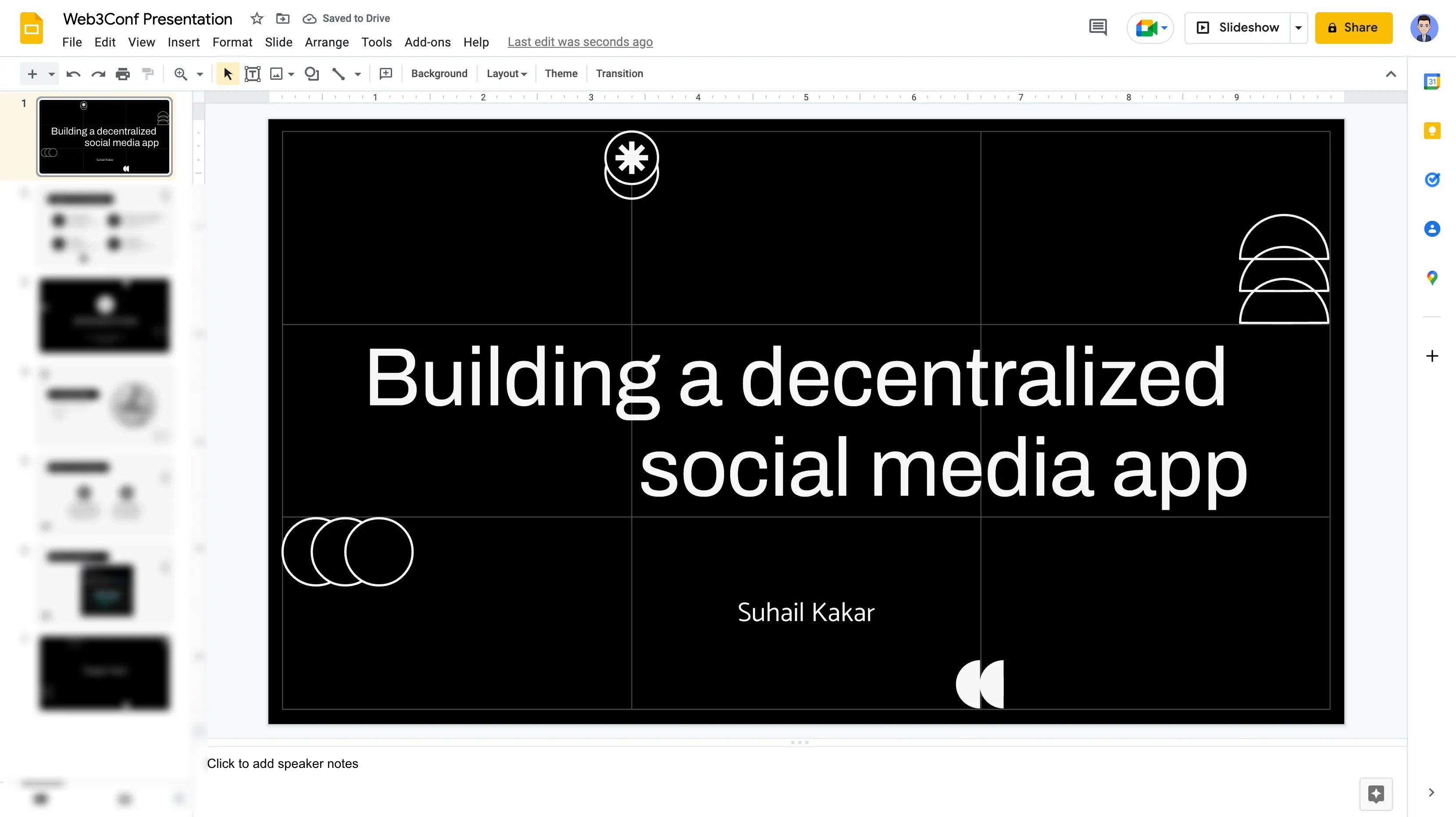Expand the zoom options arrow

(x=199, y=74)
